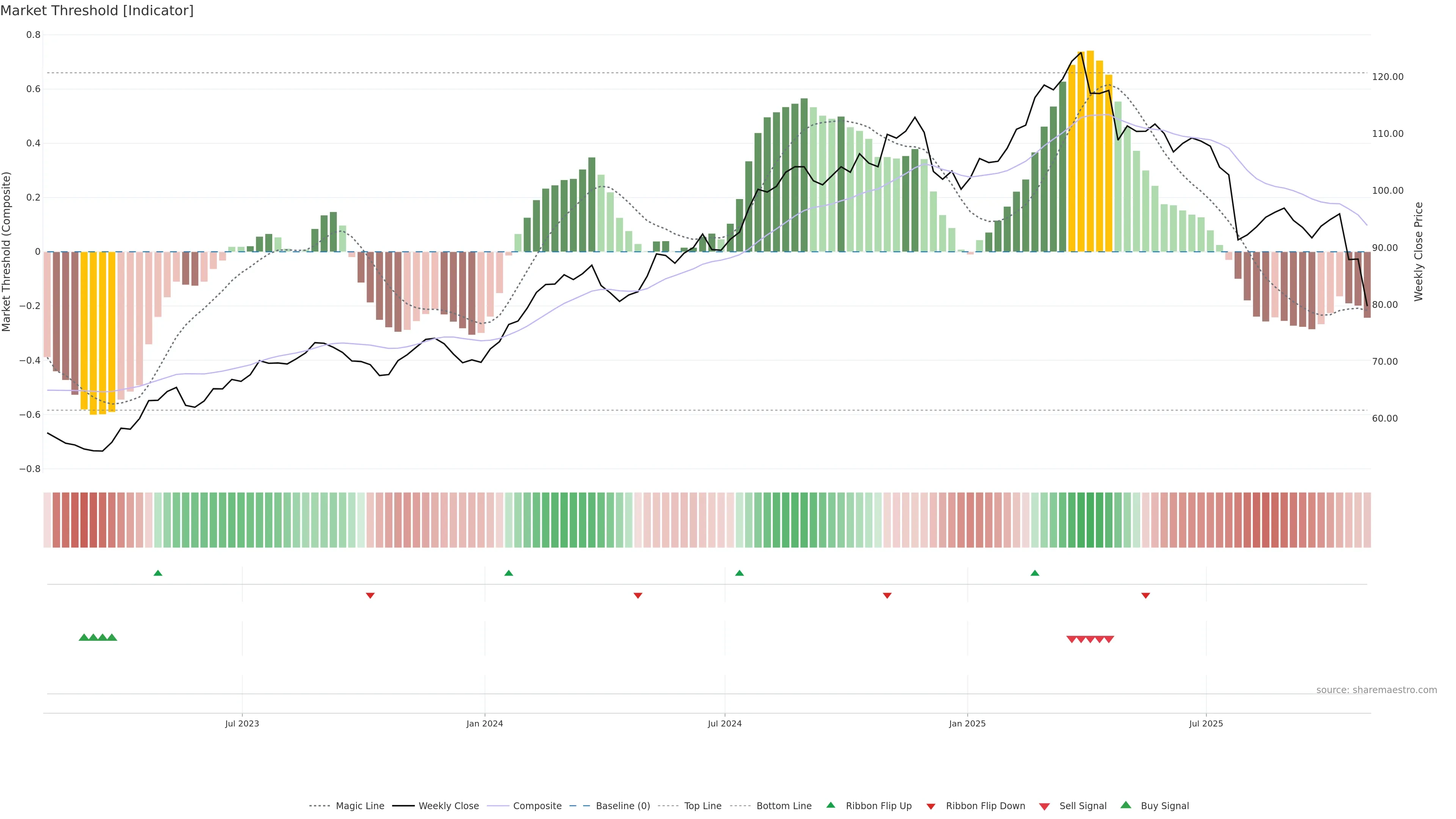Toggle the Composite legend entry
Screen dimensions: 1456x819
coord(537,806)
